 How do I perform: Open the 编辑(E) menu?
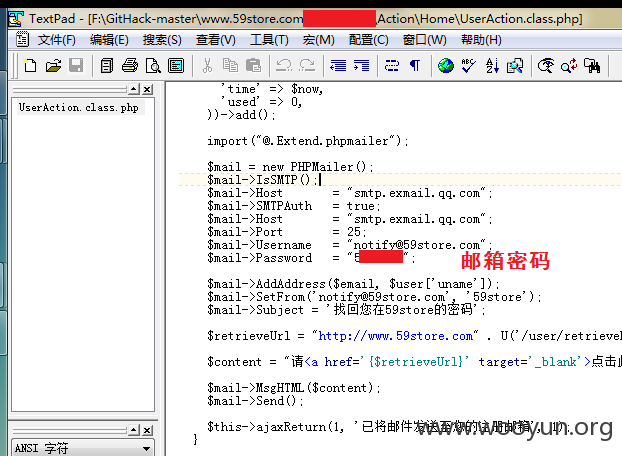(109, 40)
